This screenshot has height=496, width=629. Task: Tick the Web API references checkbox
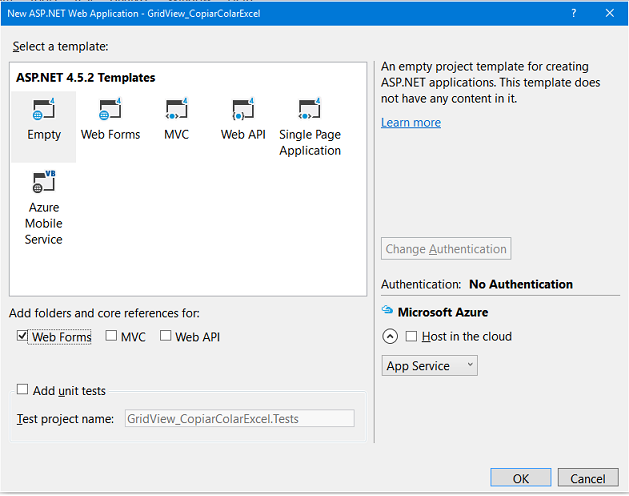pyautogui.click(x=165, y=335)
